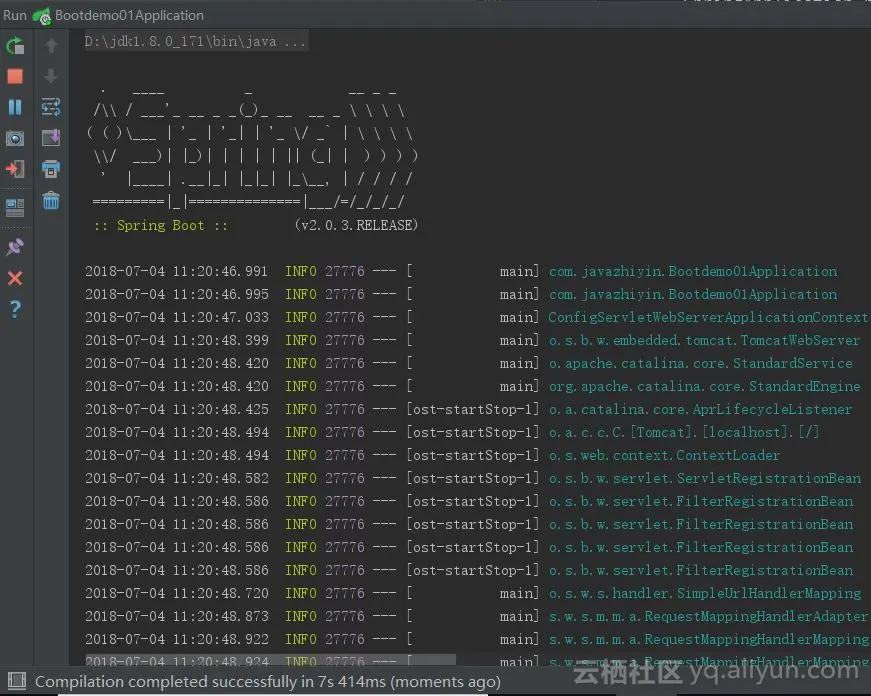The image size is (871, 696).
Task: Dump threads using the camera icon
Action: pos(15,138)
